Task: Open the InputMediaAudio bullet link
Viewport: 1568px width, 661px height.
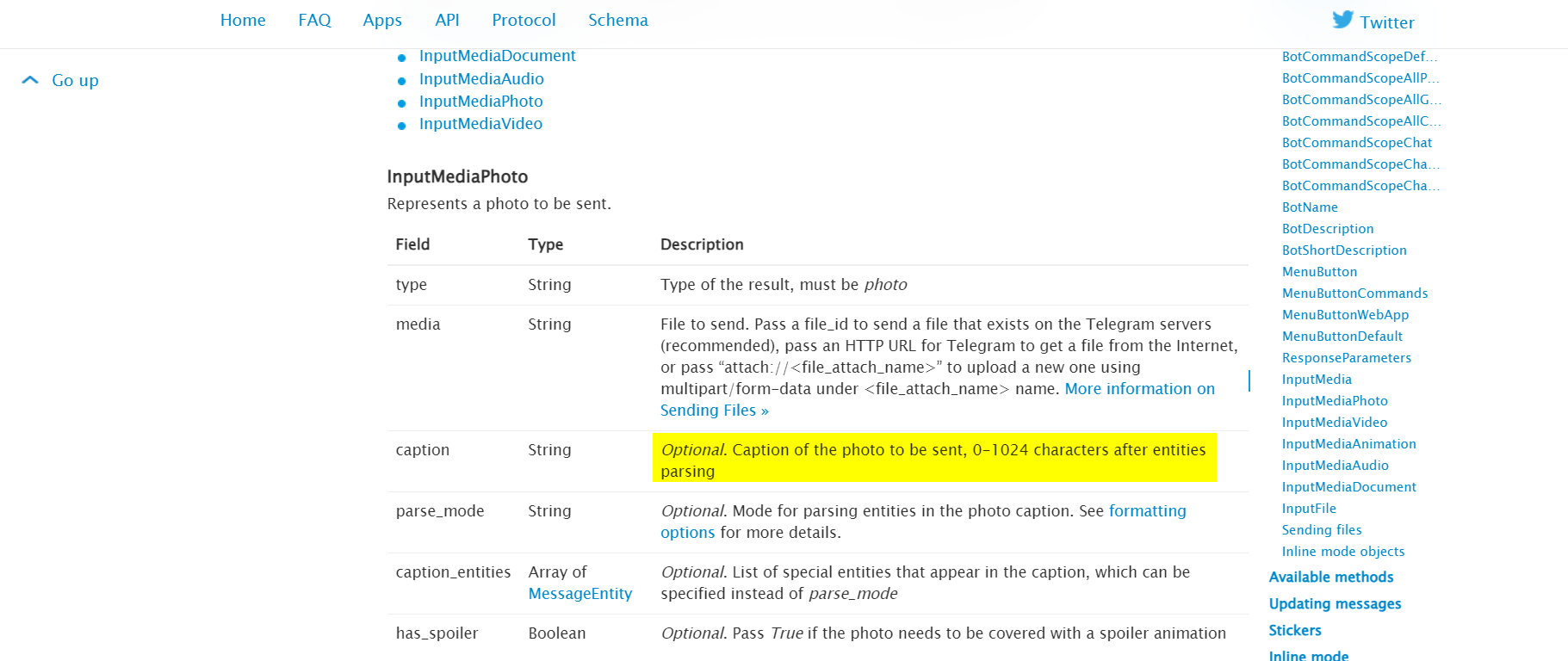Action: [481, 79]
